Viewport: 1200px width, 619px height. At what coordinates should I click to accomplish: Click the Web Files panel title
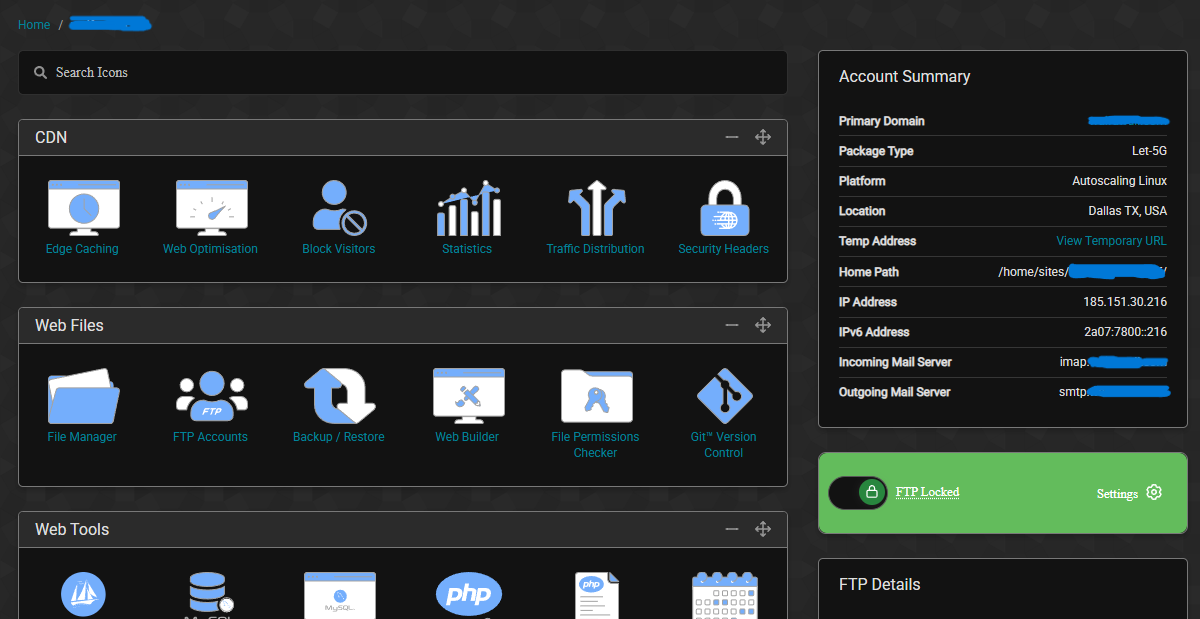(69, 325)
